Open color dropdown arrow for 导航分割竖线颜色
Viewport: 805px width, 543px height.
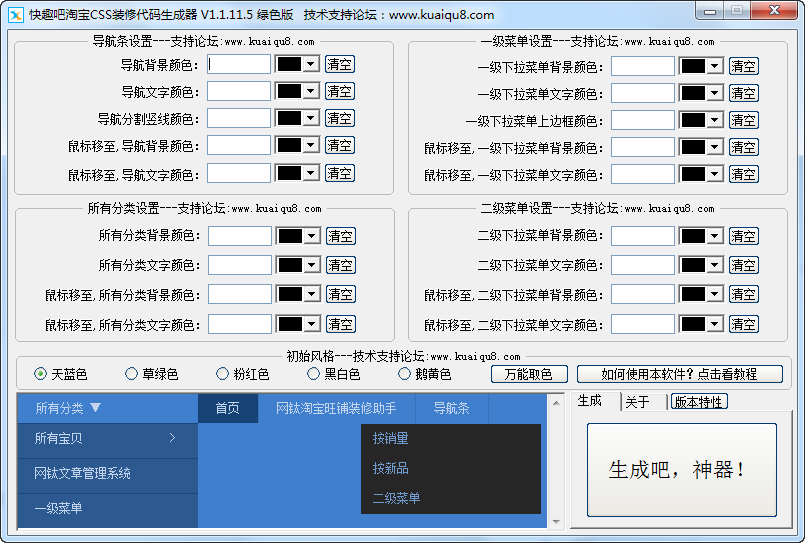(311, 118)
